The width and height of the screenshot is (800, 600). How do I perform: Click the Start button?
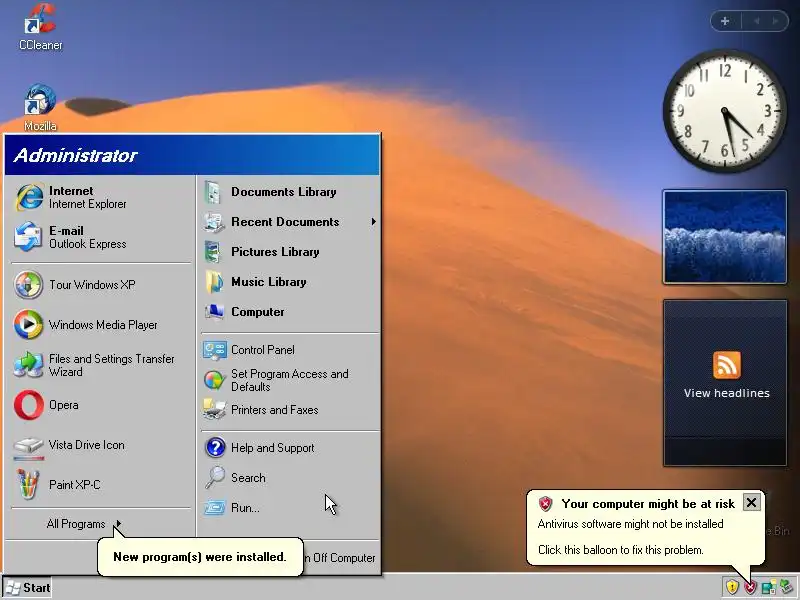tap(28, 588)
